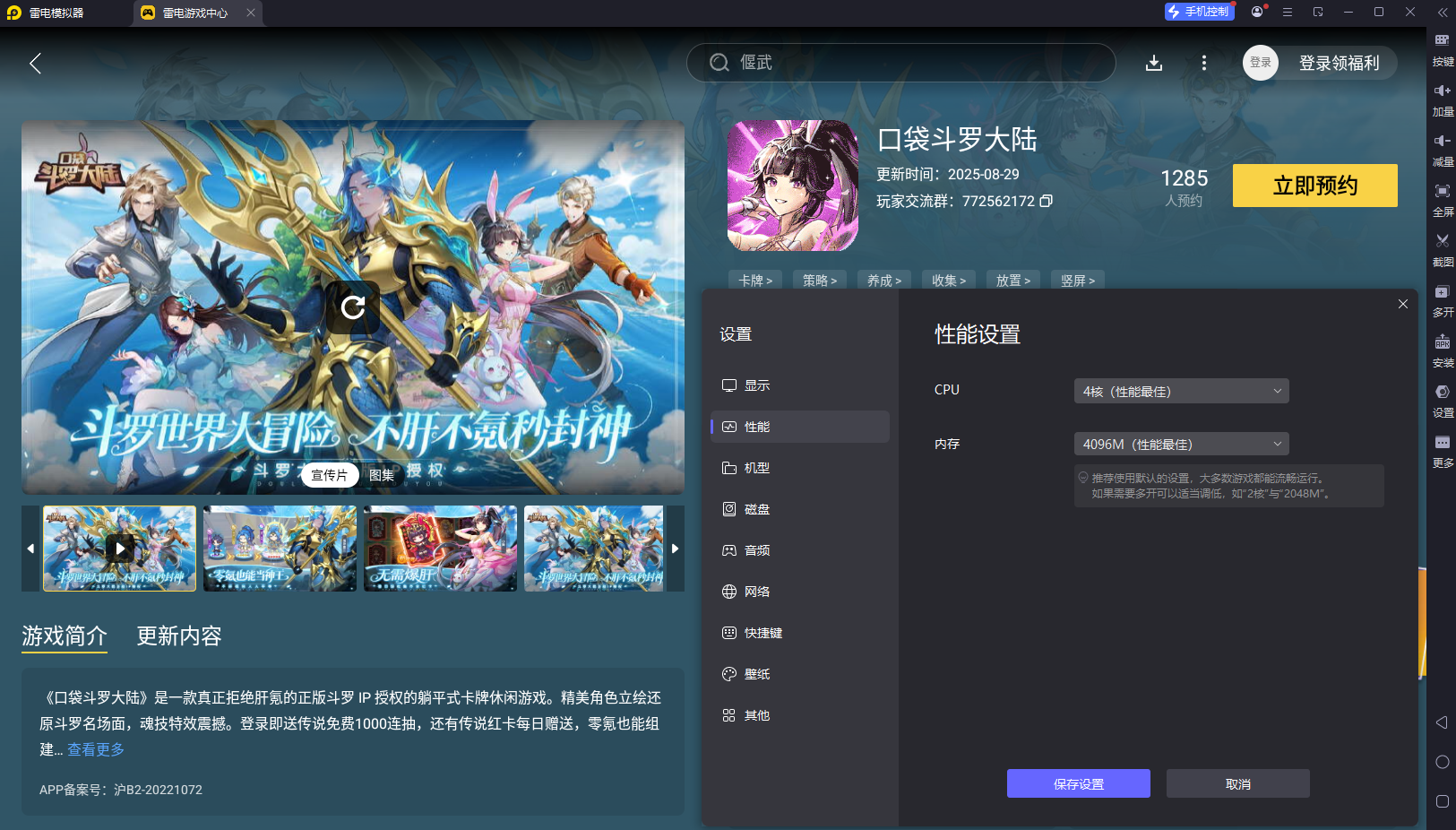Click the 查看更多 link
Screen dimensions: 1456x830
pos(96,749)
